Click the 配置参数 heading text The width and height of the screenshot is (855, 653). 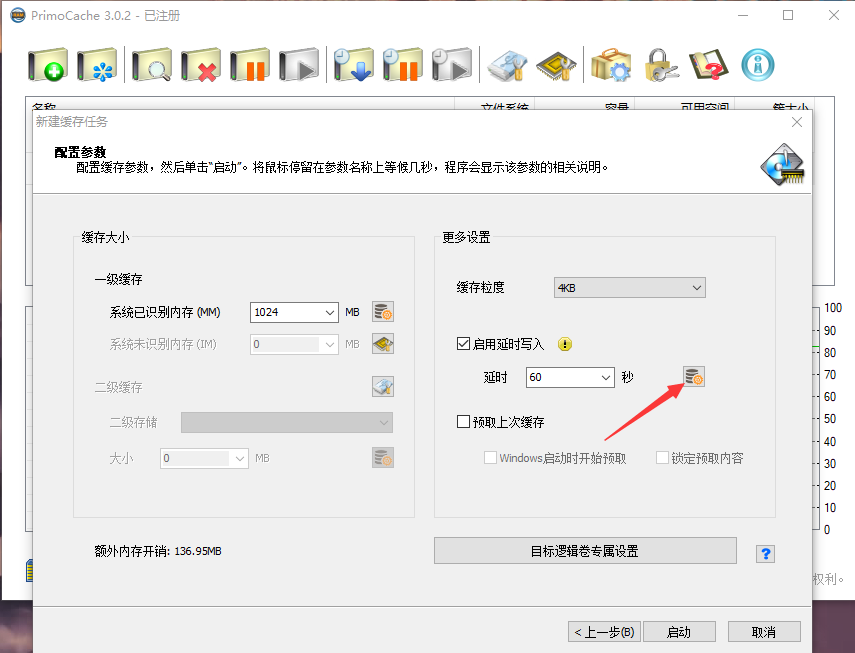coord(80,152)
